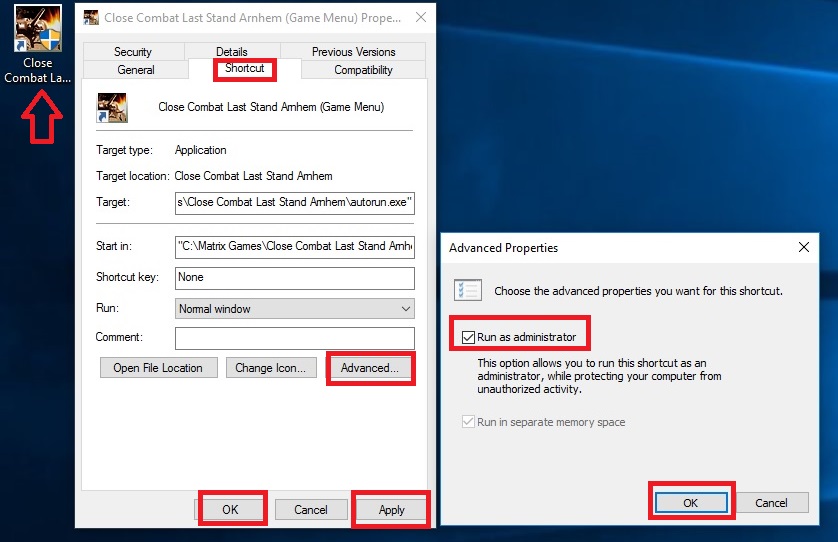This screenshot has height=542, width=838.
Task: Click the empty Comment field
Action: [294, 338]
